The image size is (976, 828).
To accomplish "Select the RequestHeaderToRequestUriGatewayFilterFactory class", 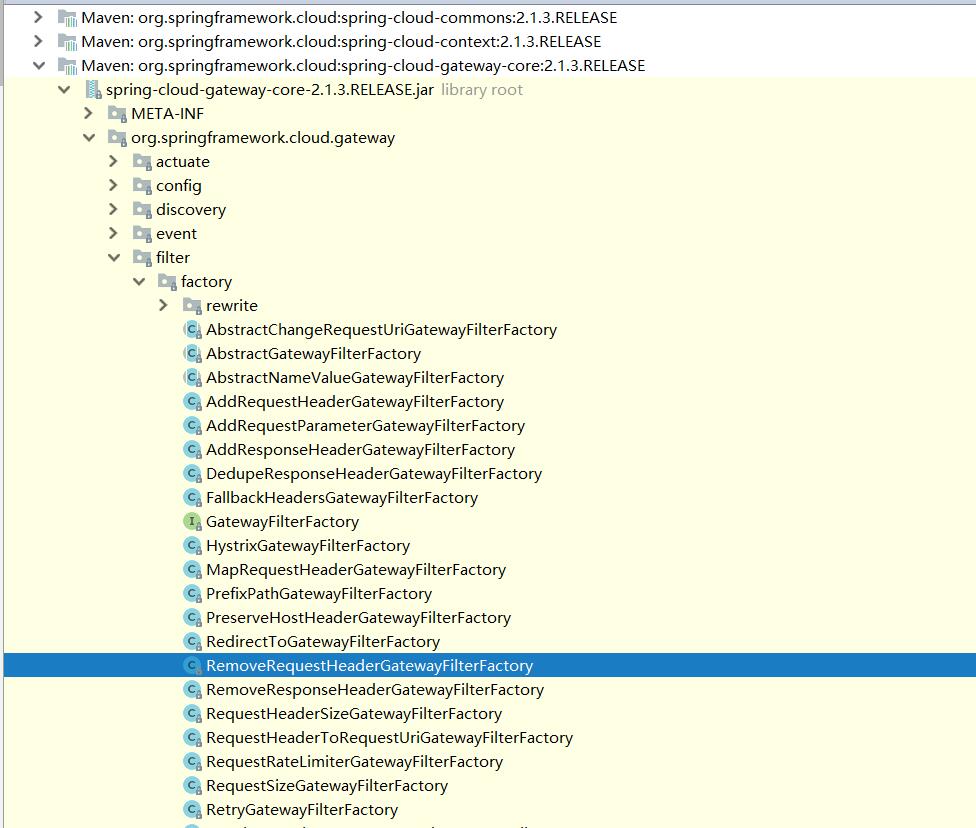I will click(x=389, y=738).
